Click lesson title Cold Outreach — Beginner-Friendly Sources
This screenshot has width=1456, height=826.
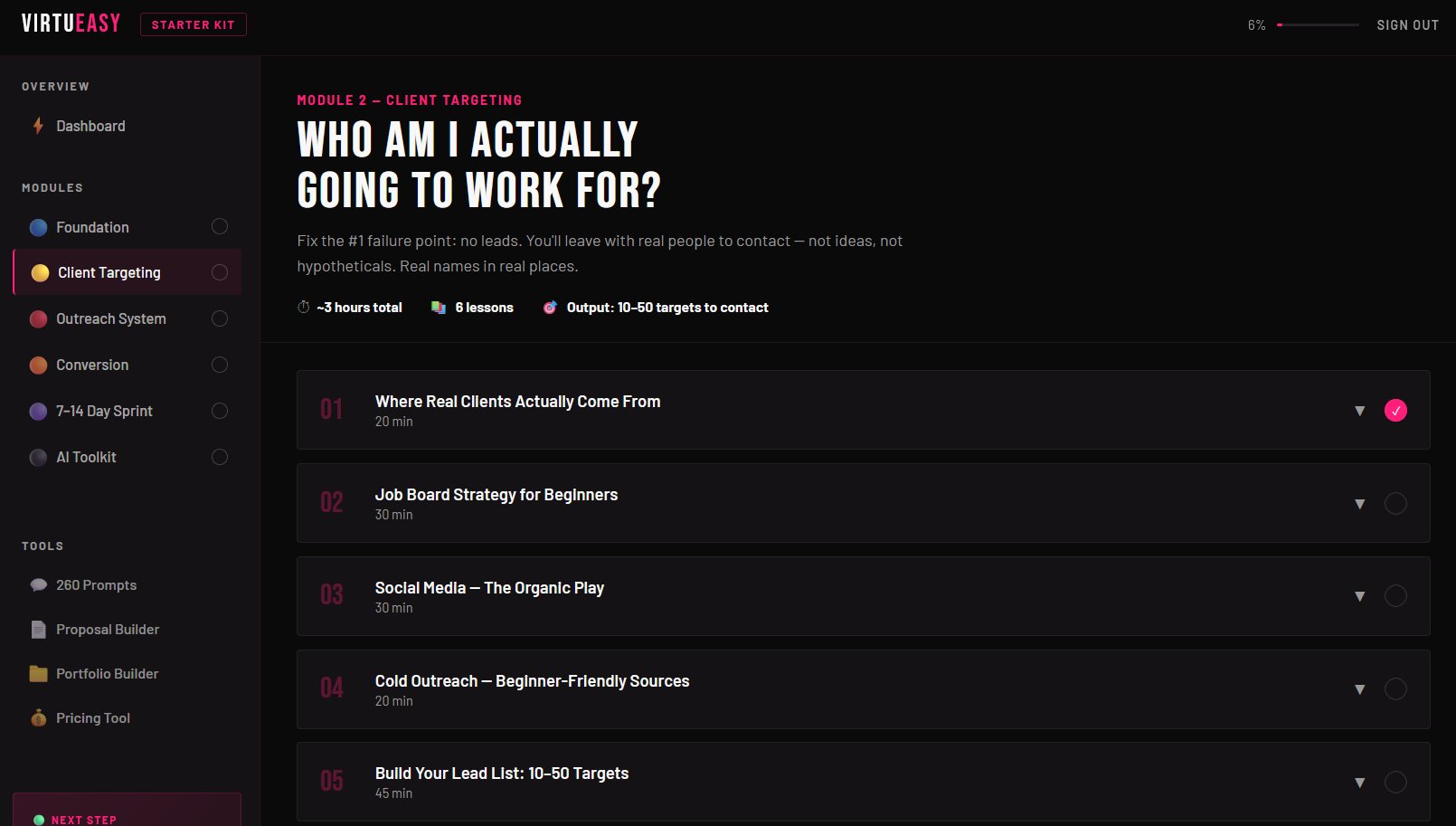coord(532,680)
